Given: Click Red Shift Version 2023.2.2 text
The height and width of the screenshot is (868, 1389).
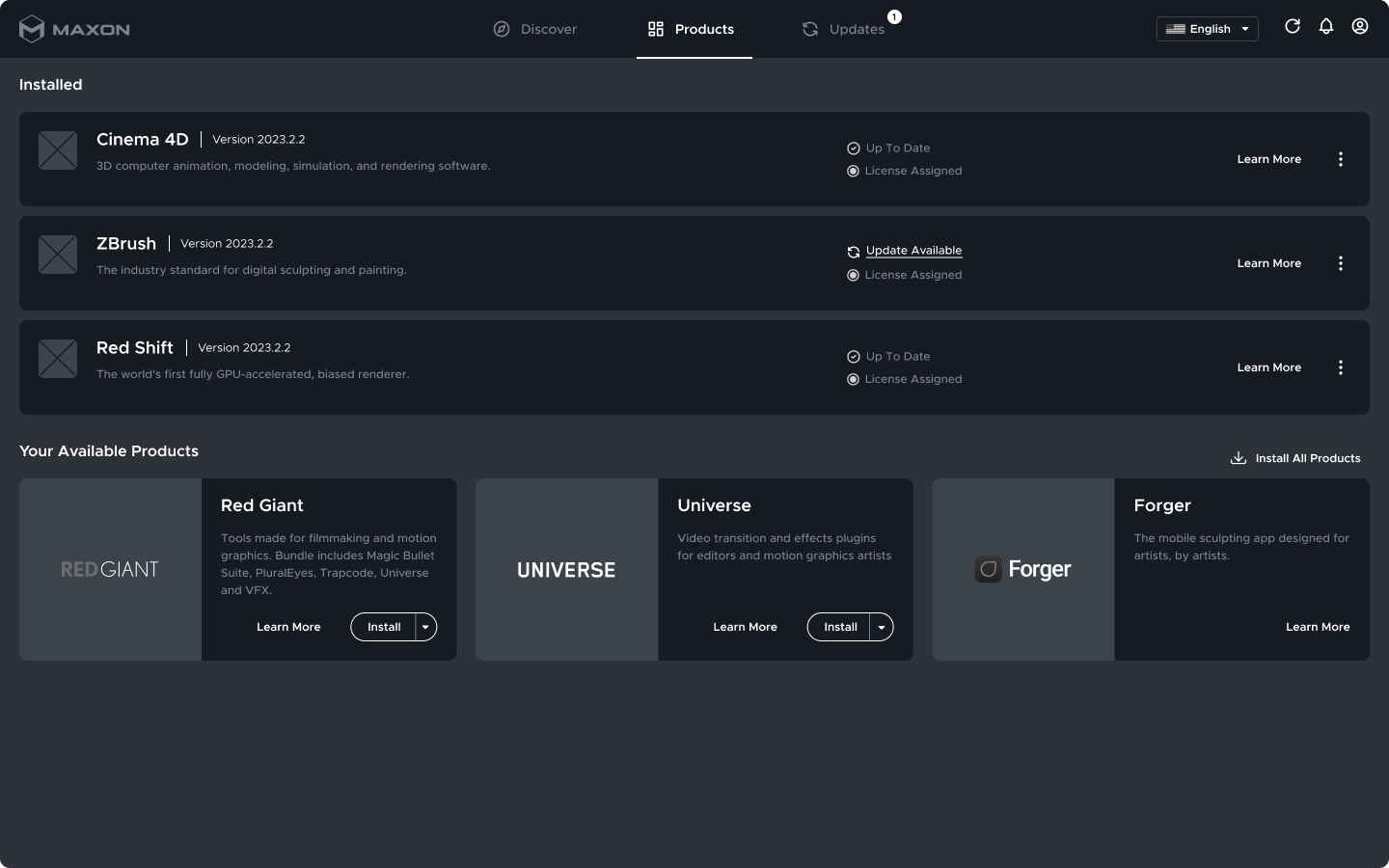Looking at the screenshot, I should click(x=244, y=348).
